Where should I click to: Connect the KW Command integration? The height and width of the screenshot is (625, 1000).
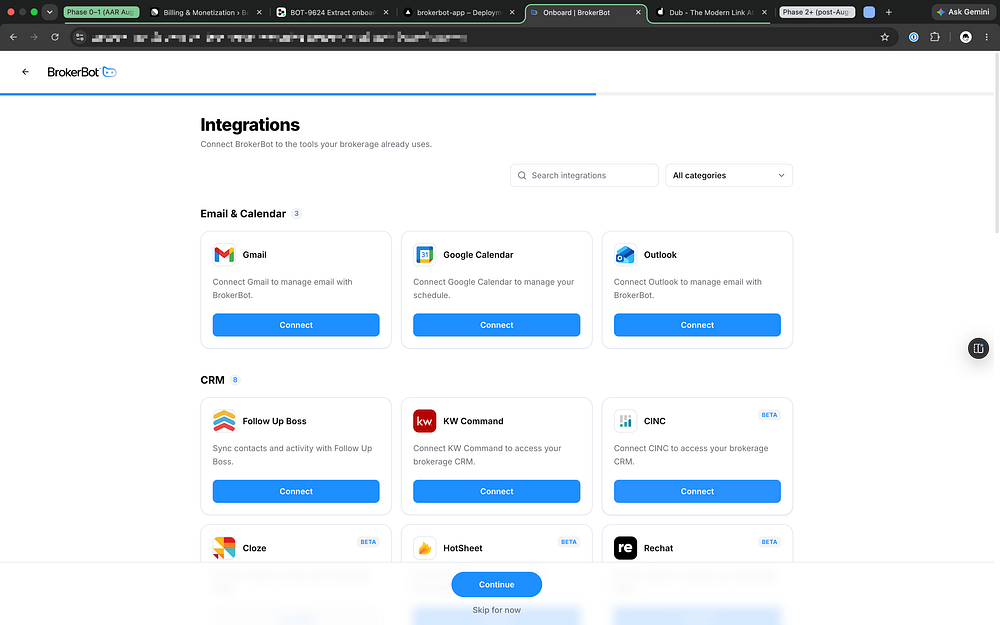tap(497, 491)
